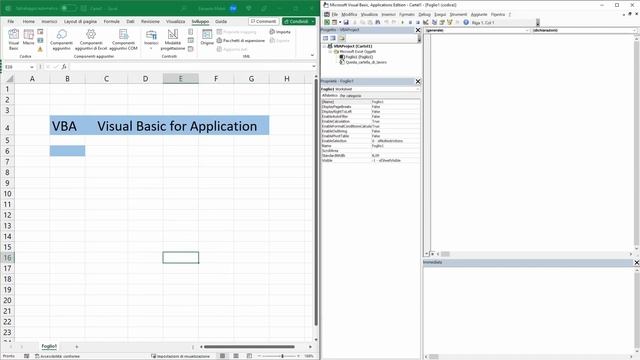This screenshot has width=640, height=360.
Task: Switch to the Sviluppo ribbon tab
Action: (200, 21)
